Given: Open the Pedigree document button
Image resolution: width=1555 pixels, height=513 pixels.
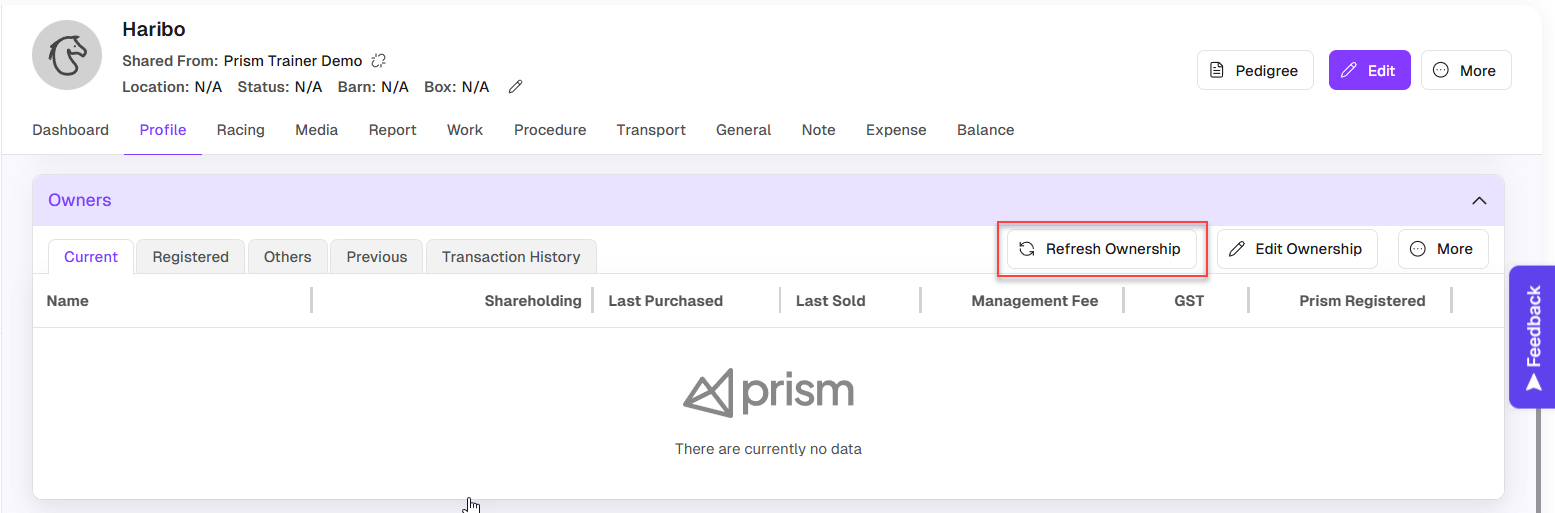Looking at the screenshot, I should coord(1254,70).
